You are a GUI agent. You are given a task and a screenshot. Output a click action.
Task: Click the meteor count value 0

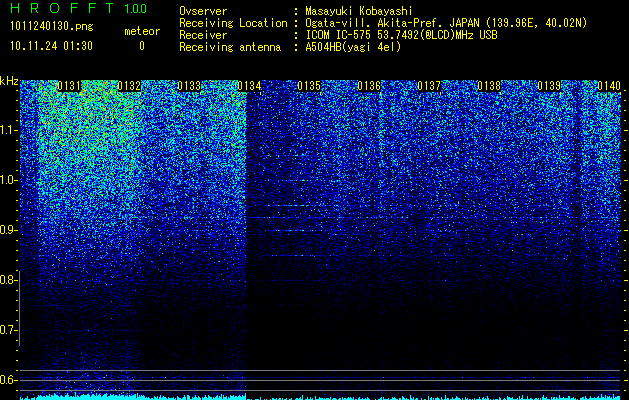142,46
